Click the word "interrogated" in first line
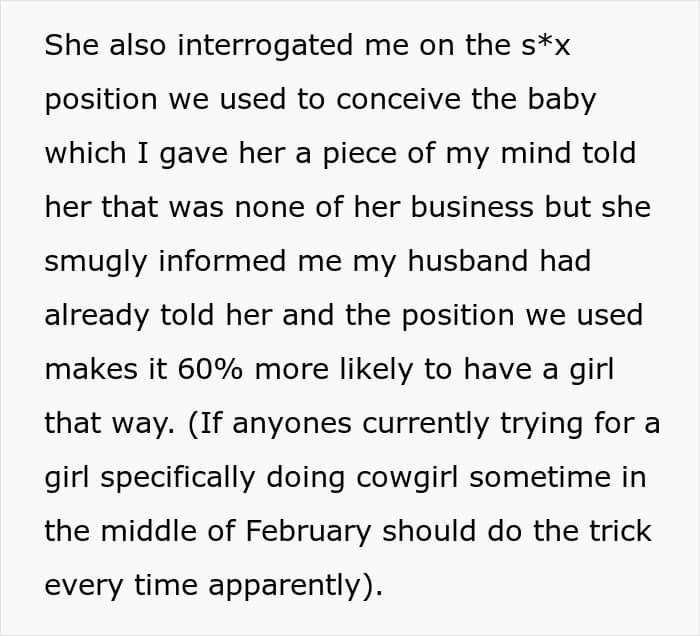This screenshot has height=636, width=700. pos(265,46)
